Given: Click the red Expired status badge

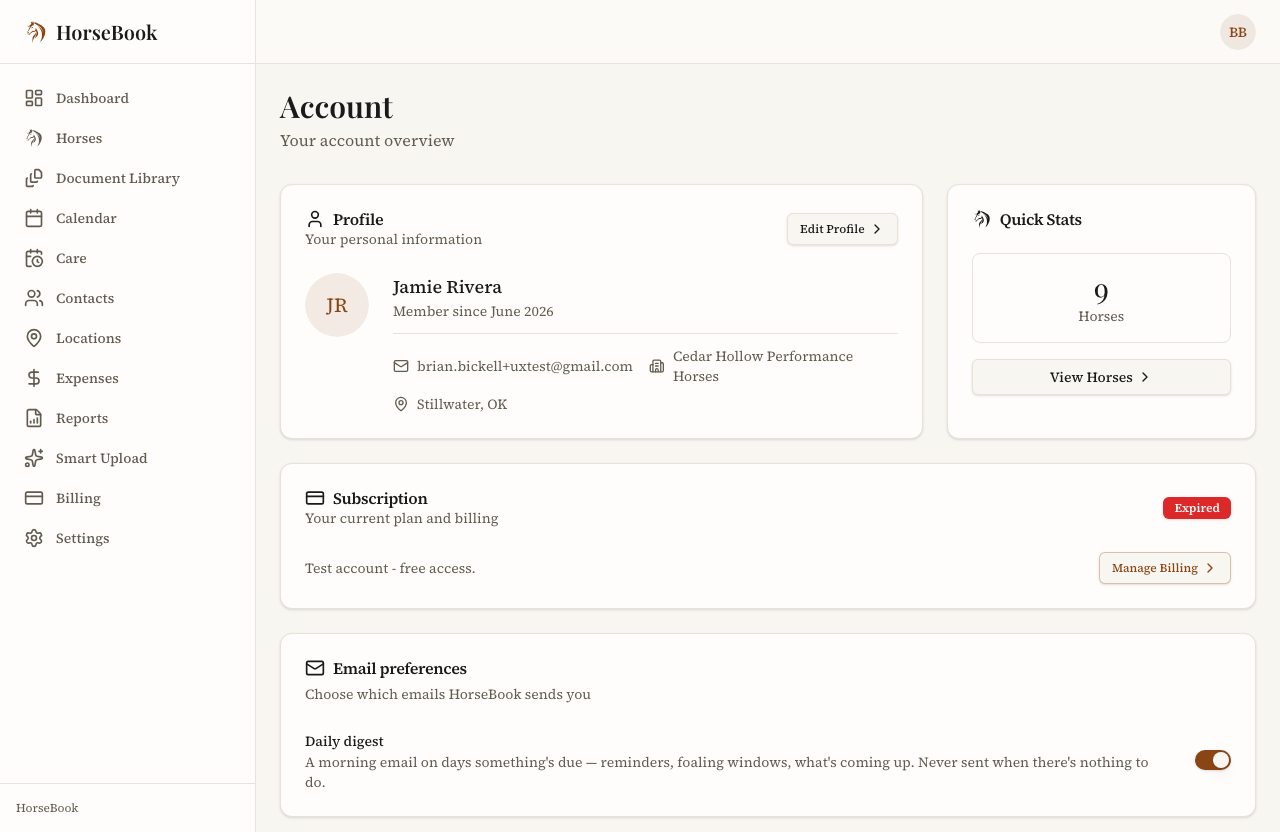Looking at the screenshot, I should point(1197,508).
